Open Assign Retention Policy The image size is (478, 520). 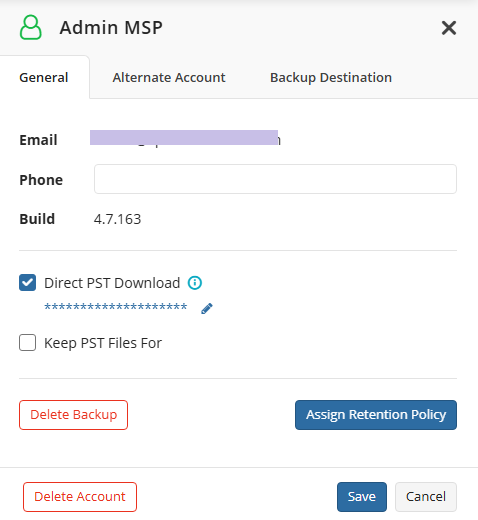click(x=376, y=415)
